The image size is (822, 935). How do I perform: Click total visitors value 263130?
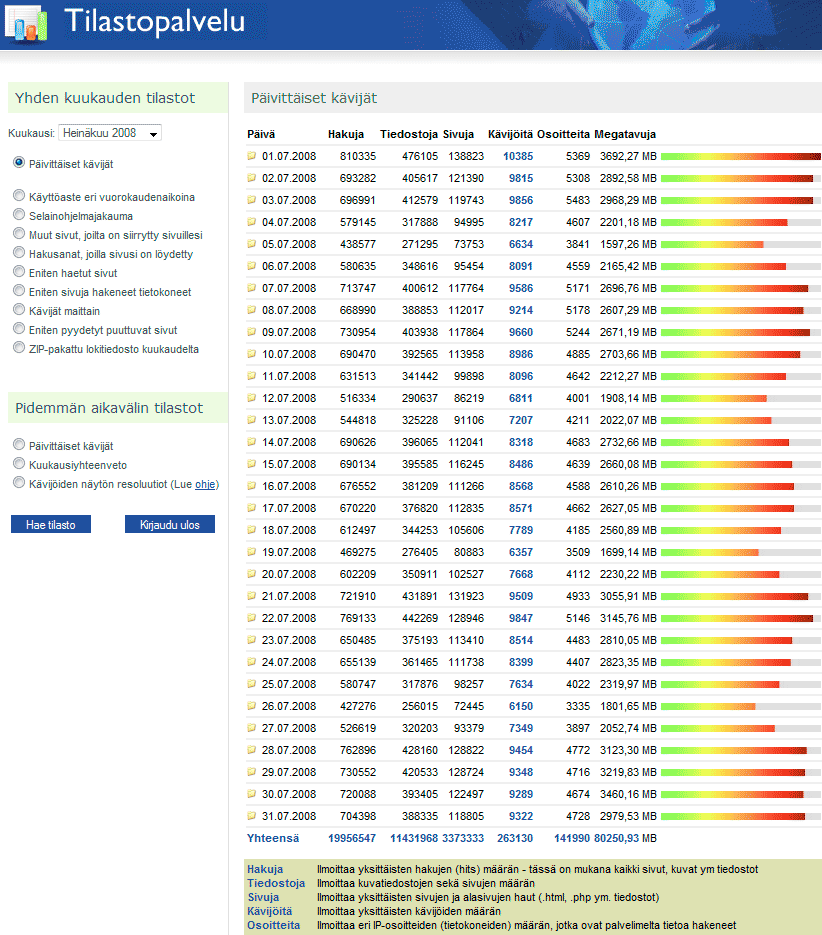pos(515,838)
